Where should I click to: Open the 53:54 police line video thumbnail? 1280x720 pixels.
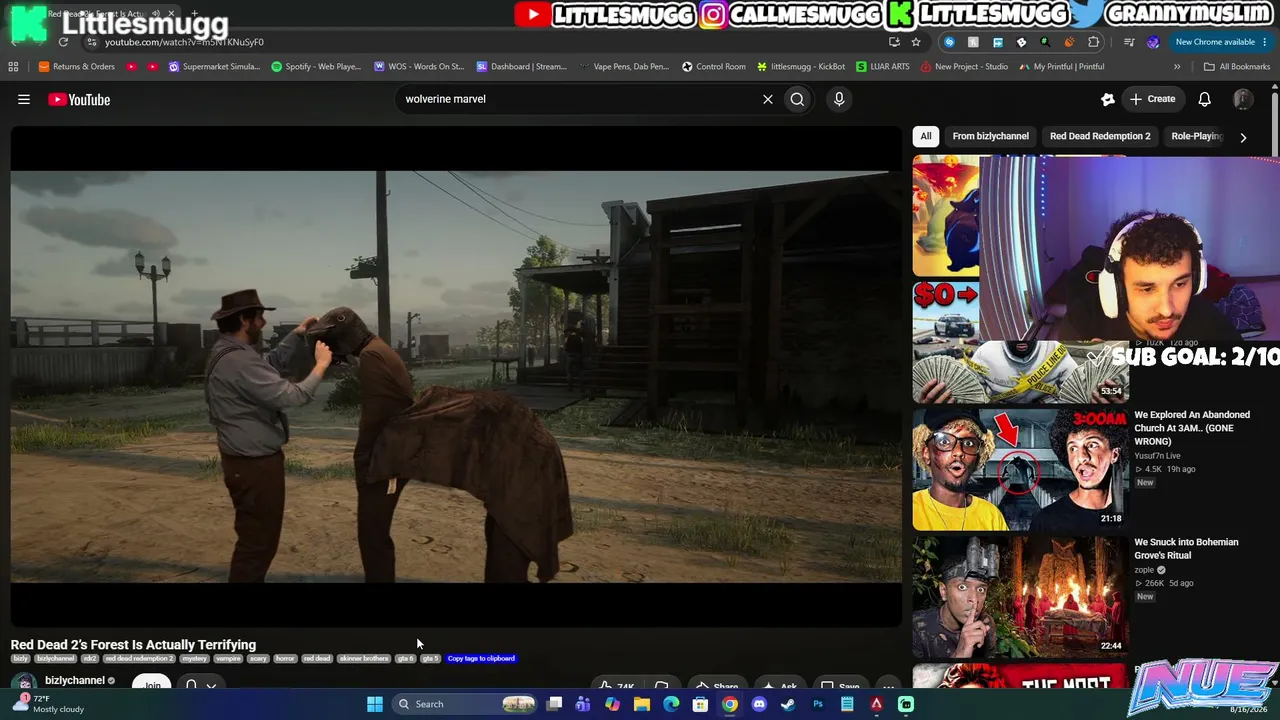coord(1020,372)
